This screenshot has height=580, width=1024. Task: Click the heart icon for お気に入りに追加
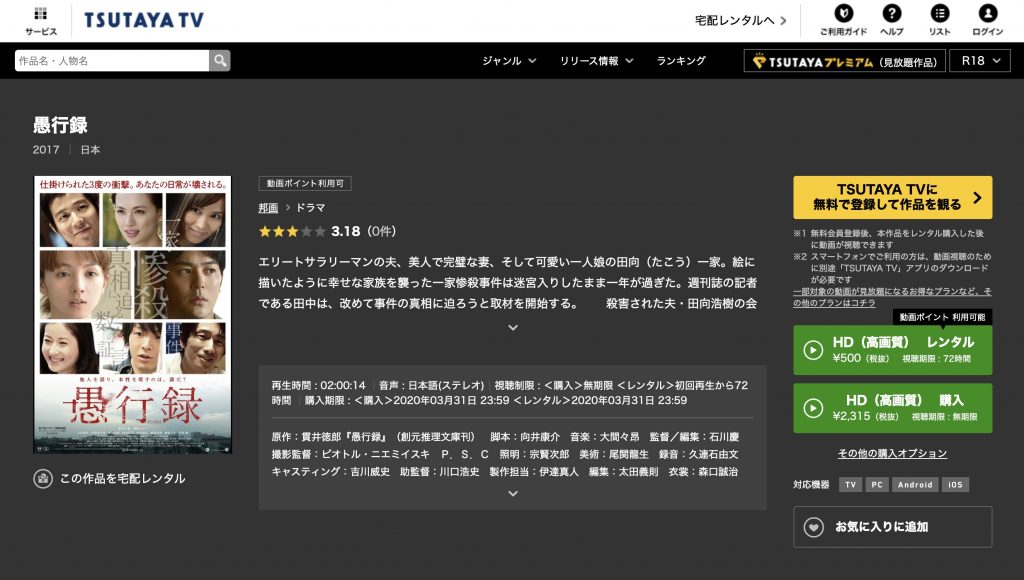click(x=814, y=527)
